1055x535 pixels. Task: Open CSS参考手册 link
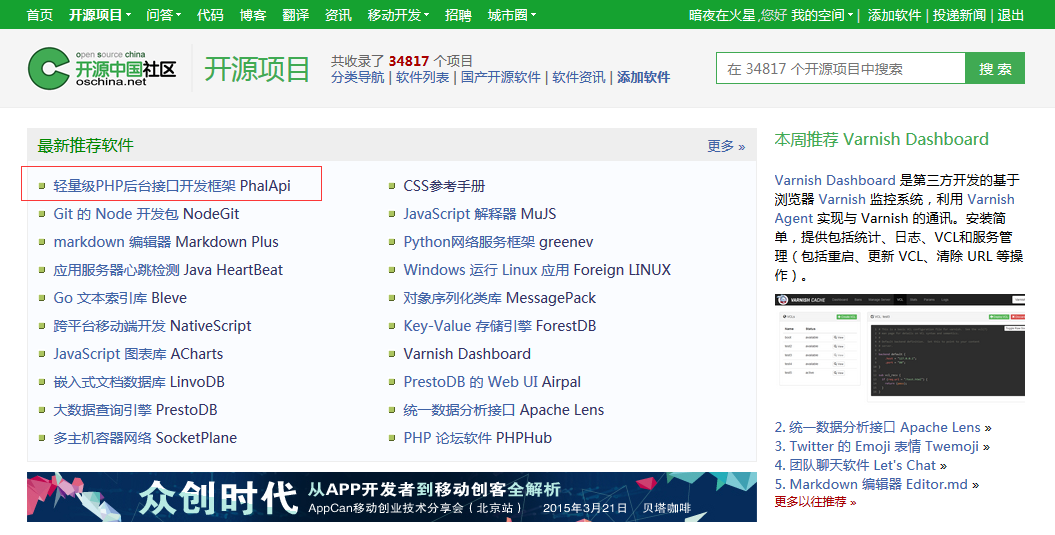[444, 186]
